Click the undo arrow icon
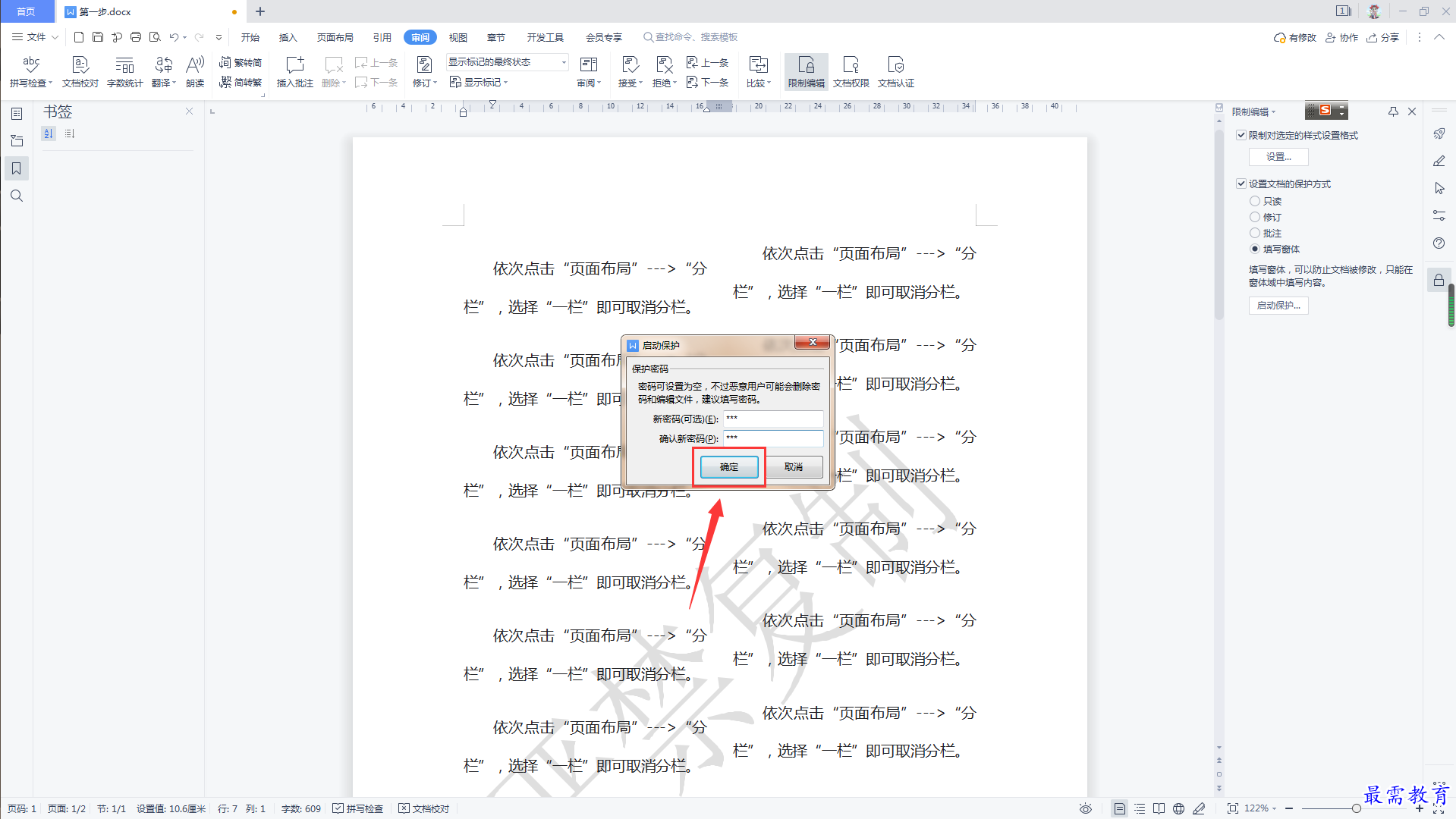Viewport: 1456px width, 819px height. click(174, 37)
